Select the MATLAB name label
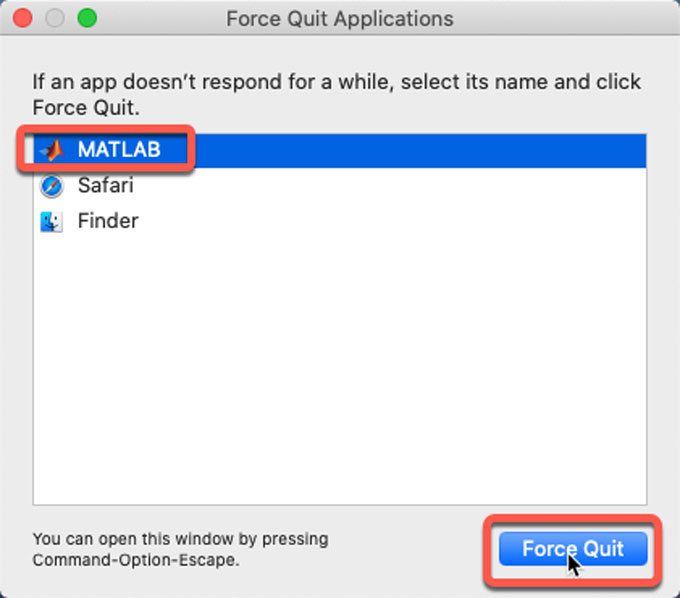680x598 pixels. click(119, 150)
